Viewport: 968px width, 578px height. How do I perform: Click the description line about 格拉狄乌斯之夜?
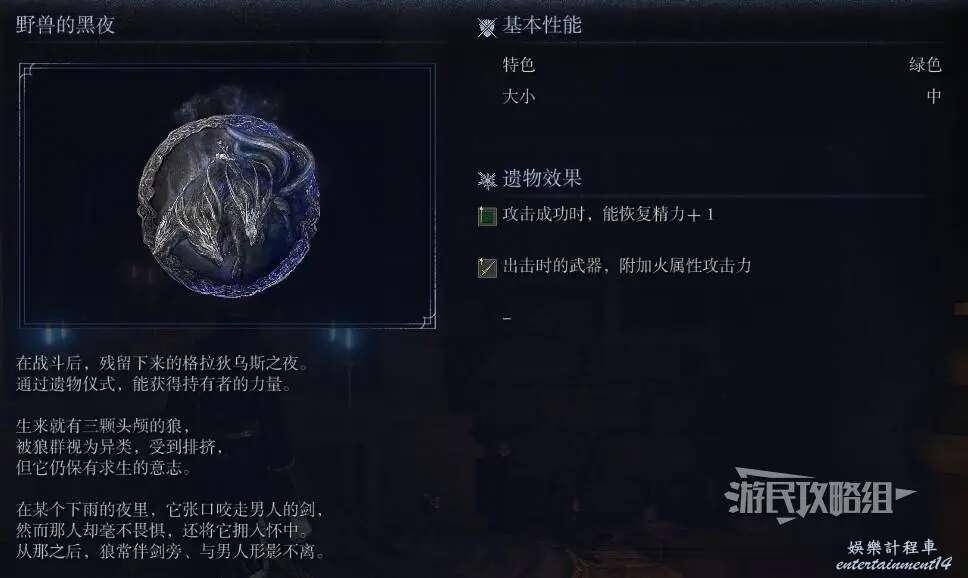point(161,362)
